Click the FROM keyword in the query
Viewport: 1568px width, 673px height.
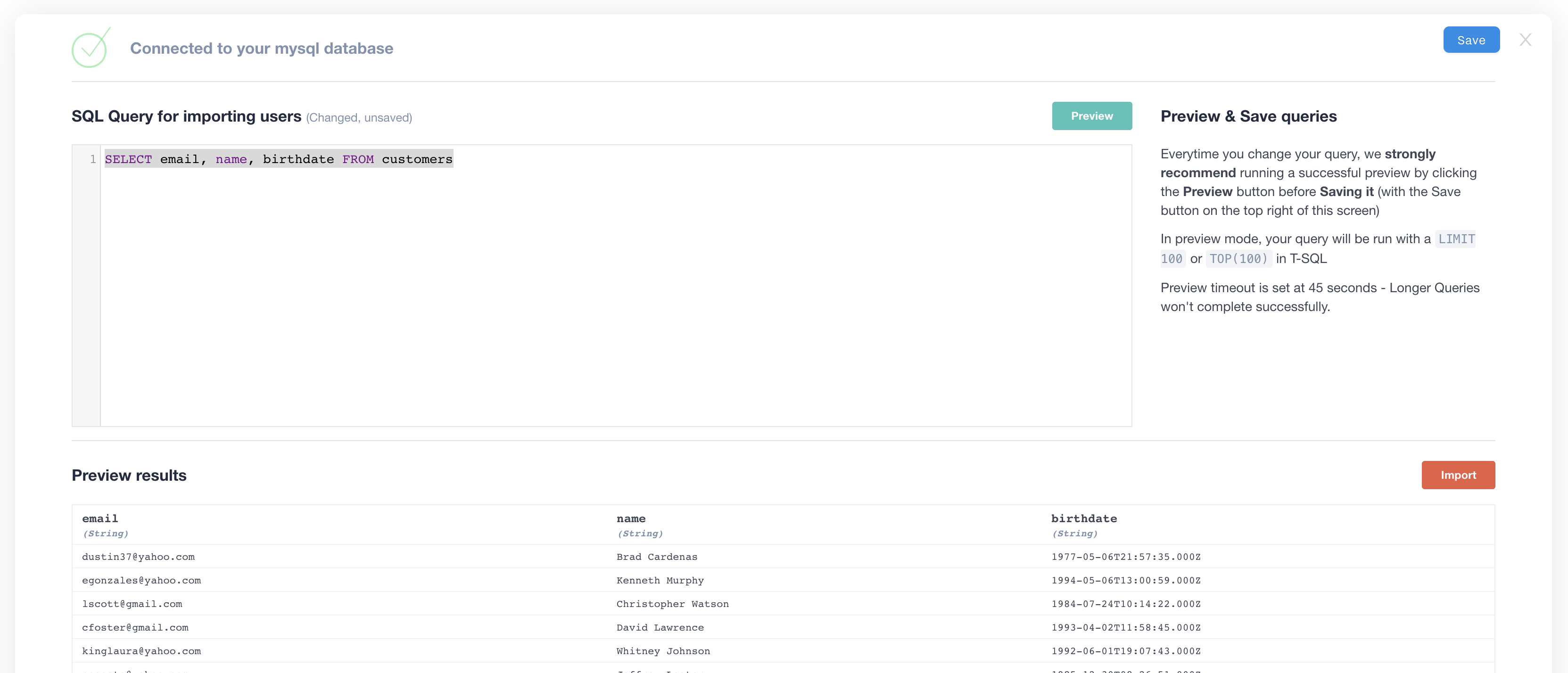(358, 159)
